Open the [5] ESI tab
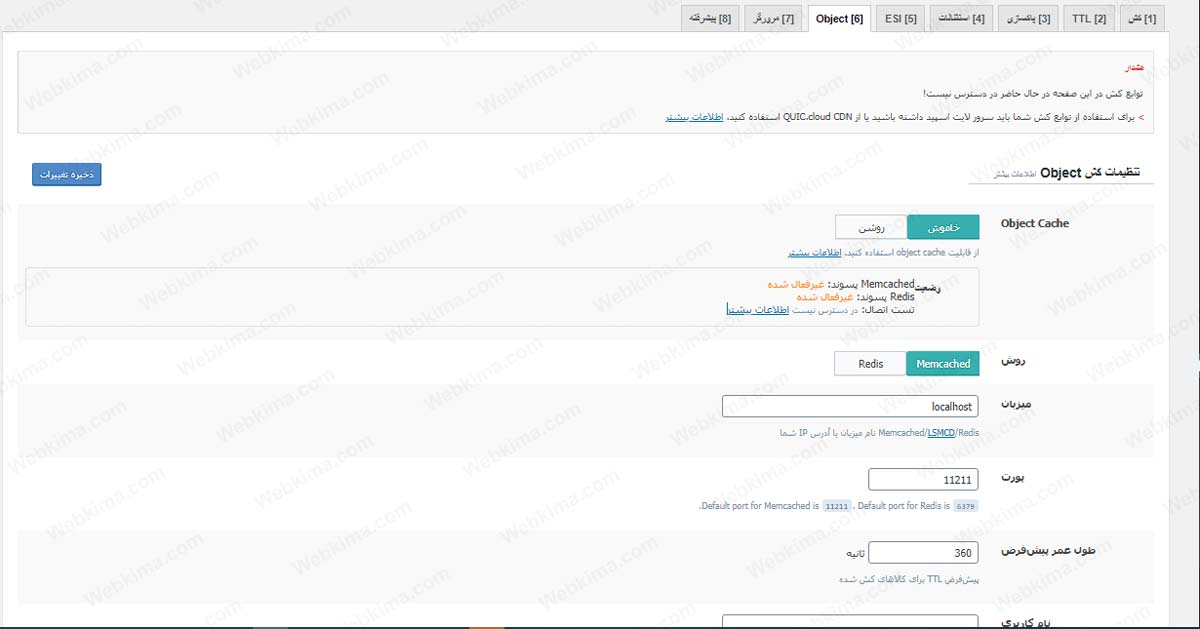The image size is (1200, 629). coord(901,19)
